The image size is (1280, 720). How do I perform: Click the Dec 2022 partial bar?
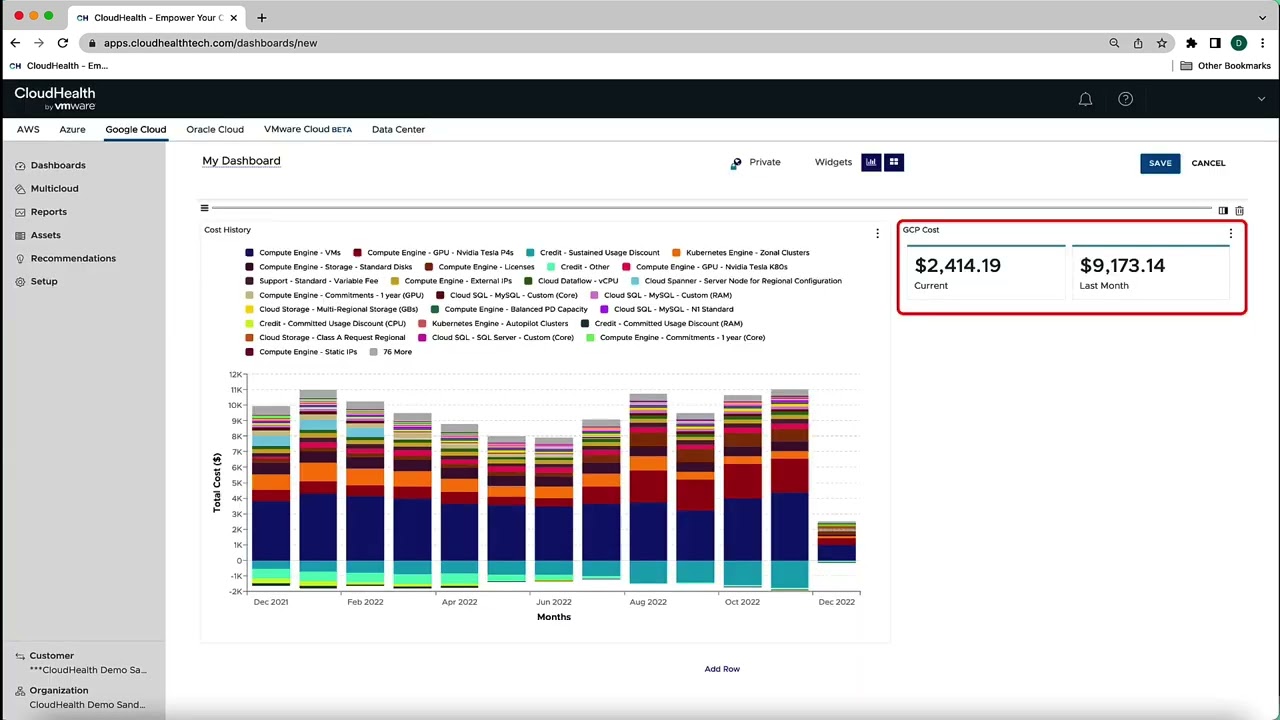[x=836, y=541]
